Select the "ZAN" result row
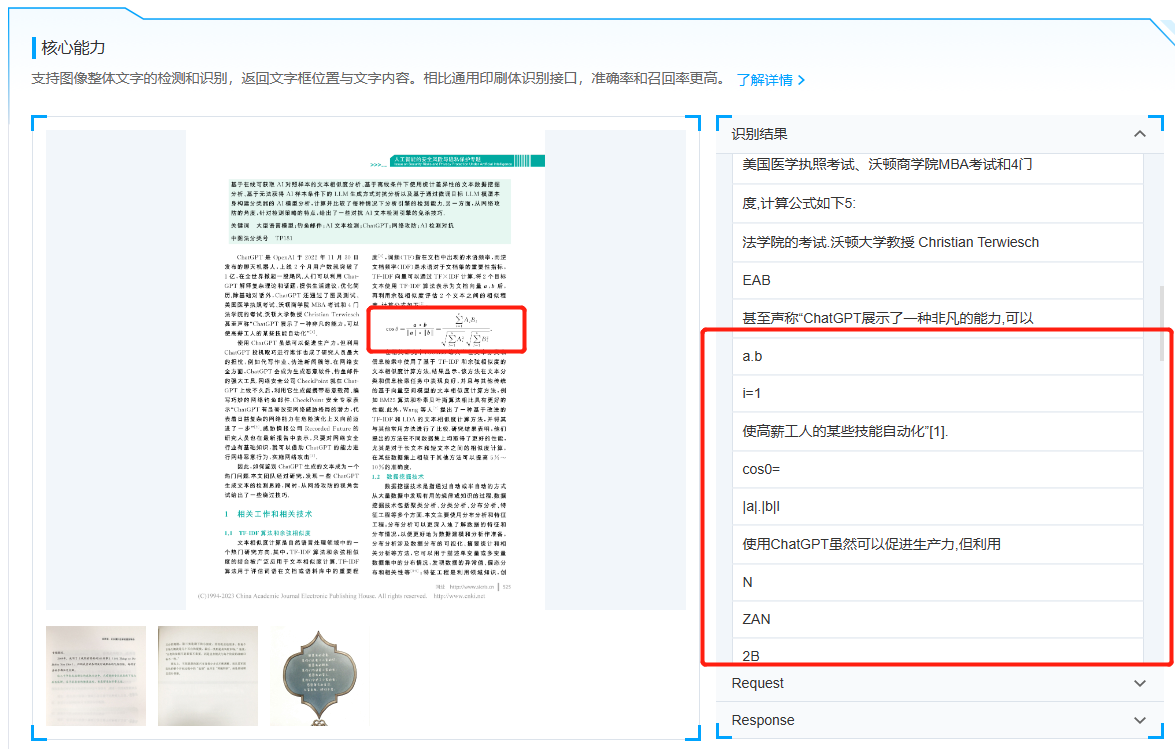The image size is (1175, 749). point(930,619)
